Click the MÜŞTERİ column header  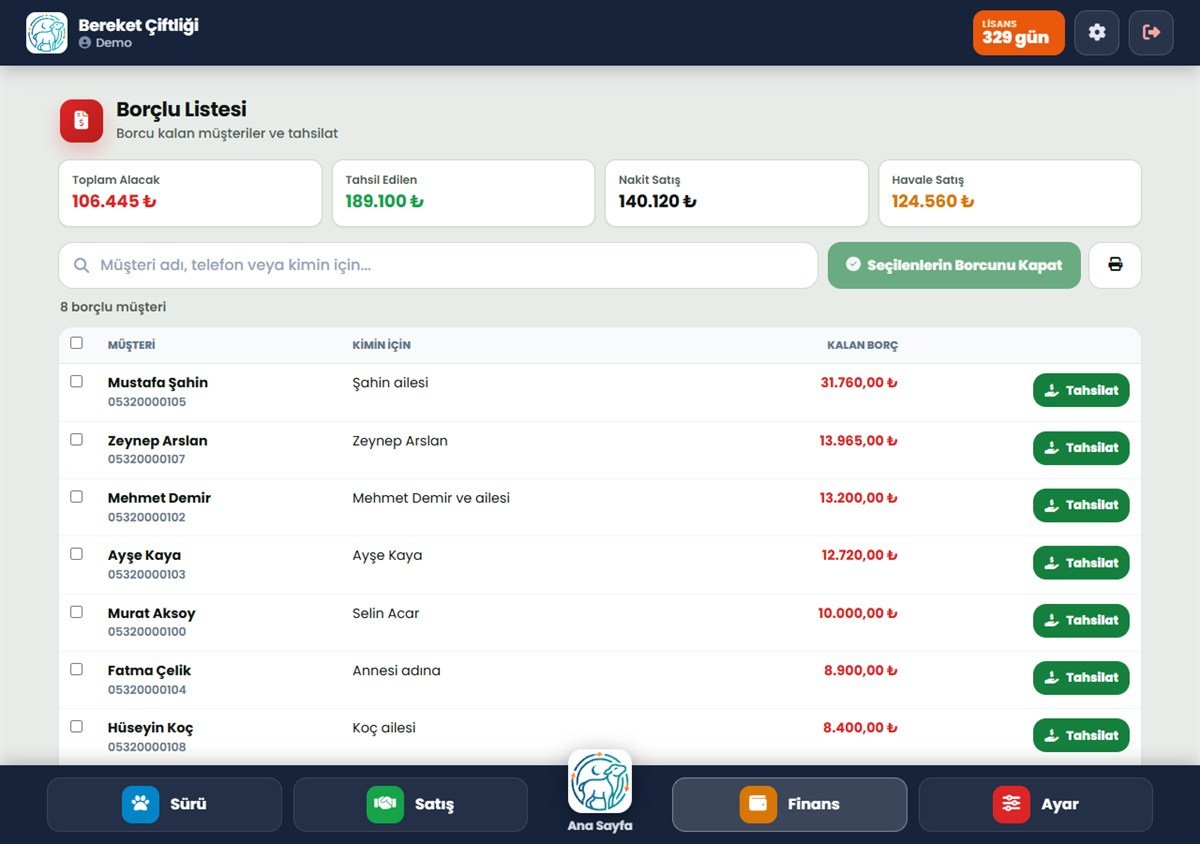131,345
